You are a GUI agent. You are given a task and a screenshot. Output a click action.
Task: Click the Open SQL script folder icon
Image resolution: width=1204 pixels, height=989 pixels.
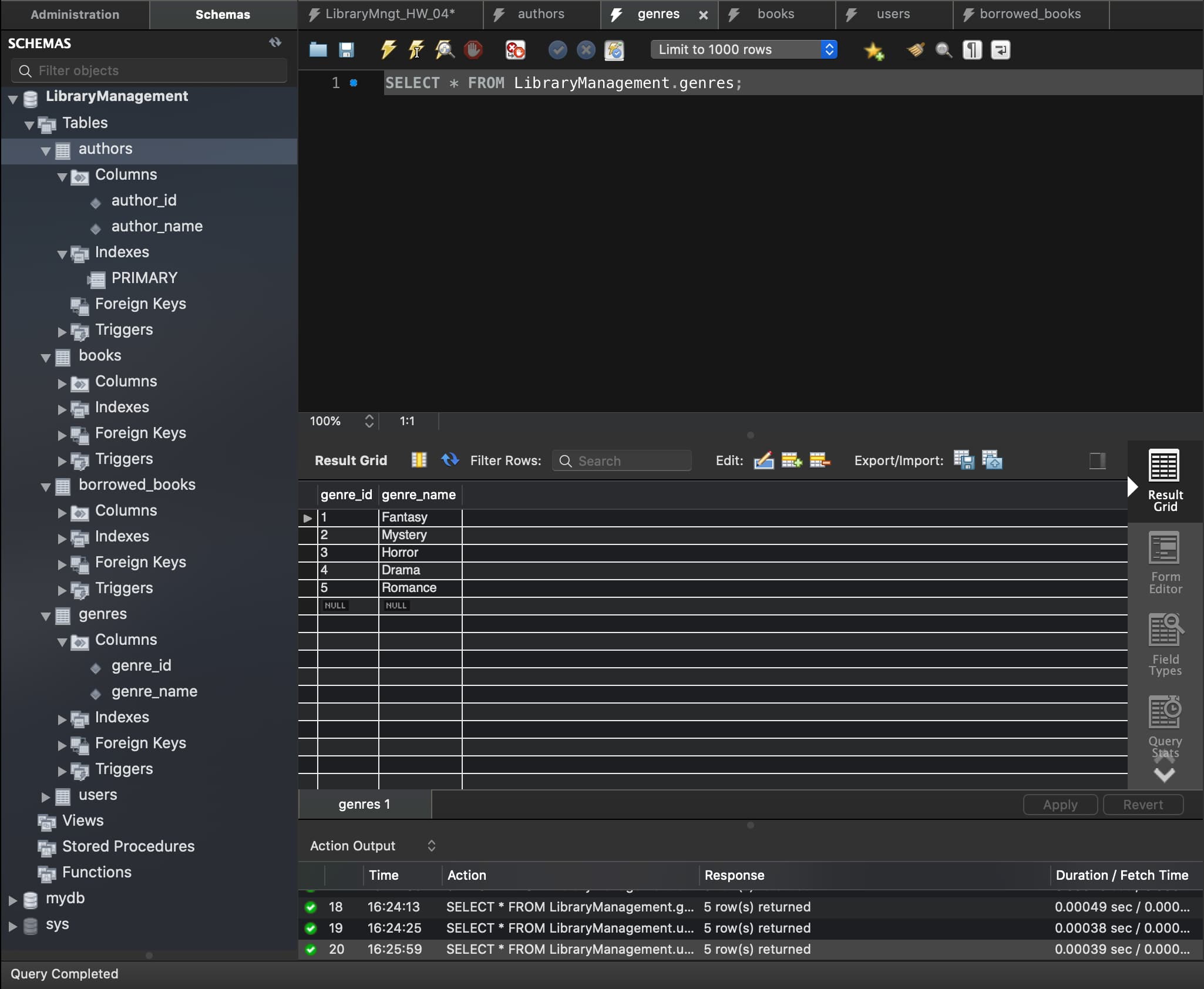[x=318, y=50]
